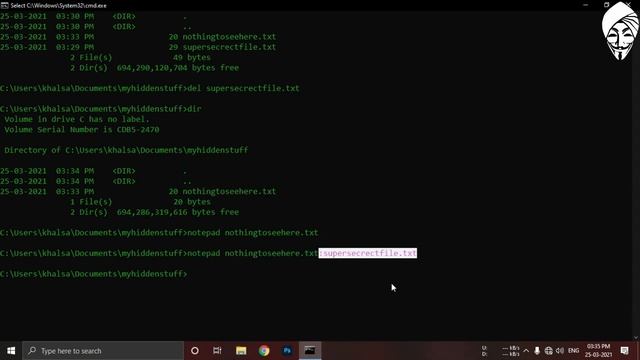Click the '1 File(s) 20 bytes' line
Viewport: 640px width, 360px height.
pos(140,202)
